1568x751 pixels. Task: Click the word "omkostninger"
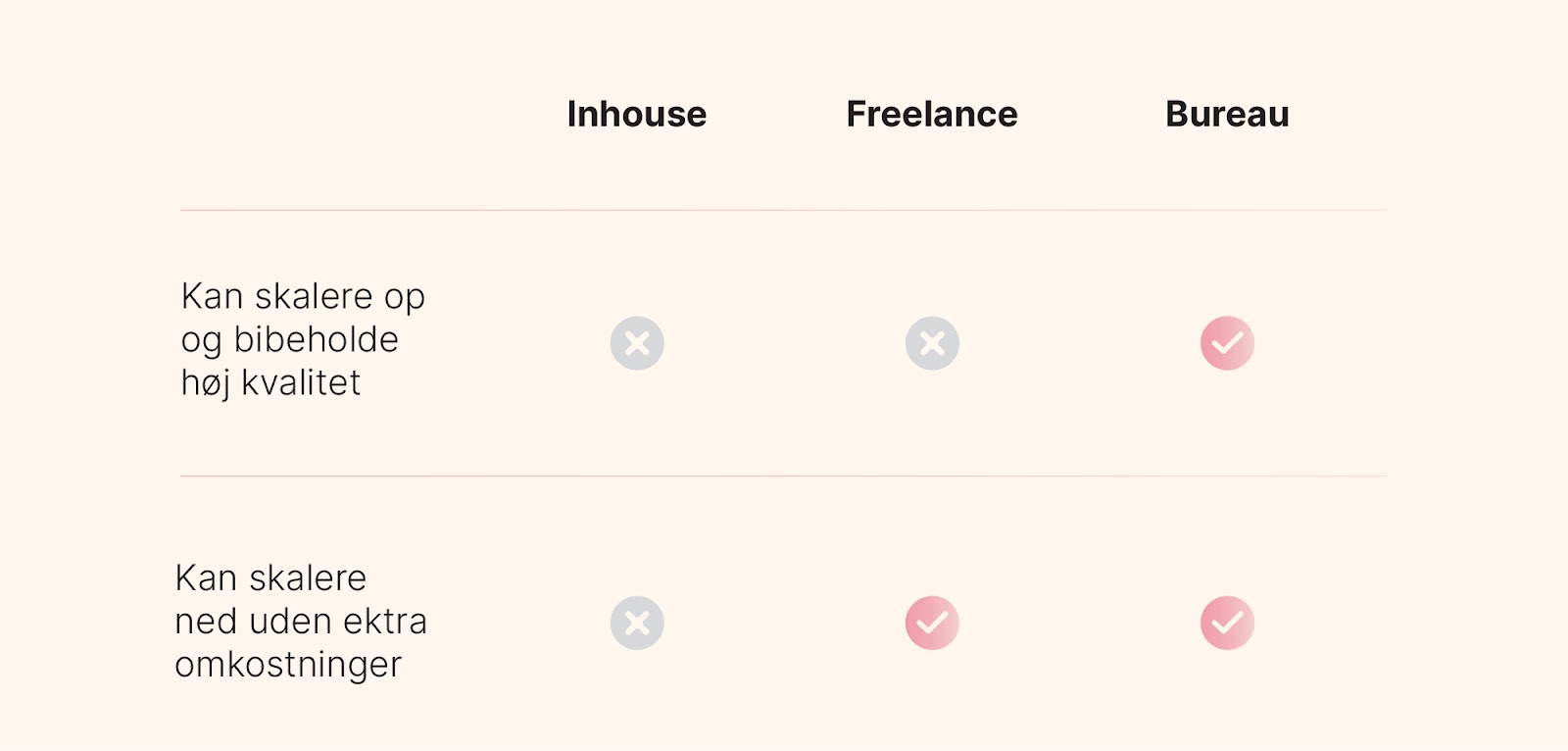pyautogui.click(x=288, y=665)
